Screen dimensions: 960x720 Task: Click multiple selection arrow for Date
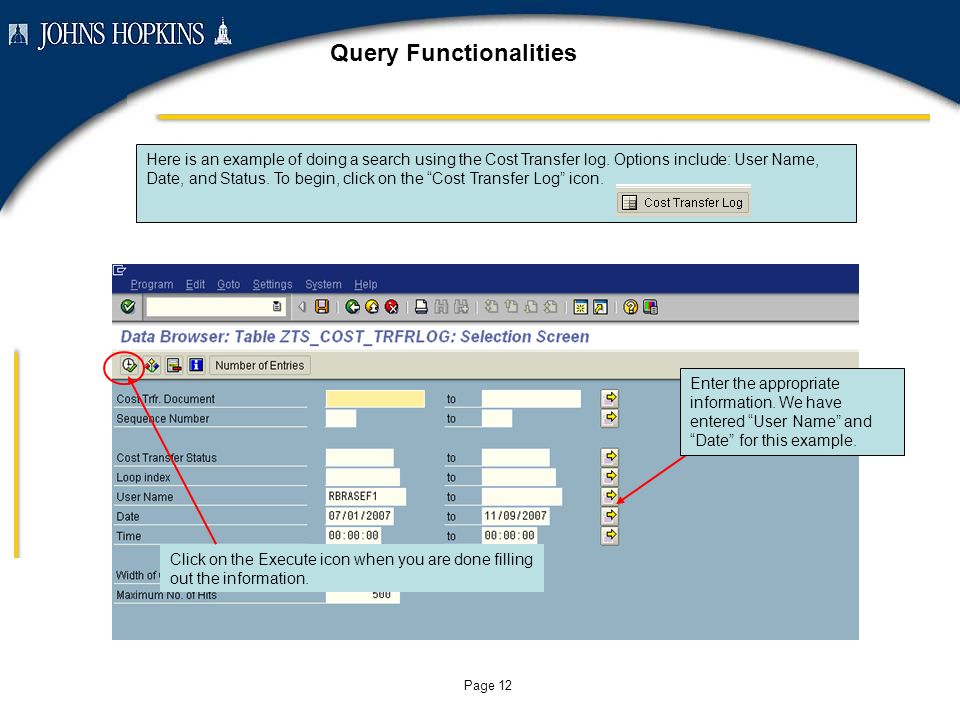[610, 516]
